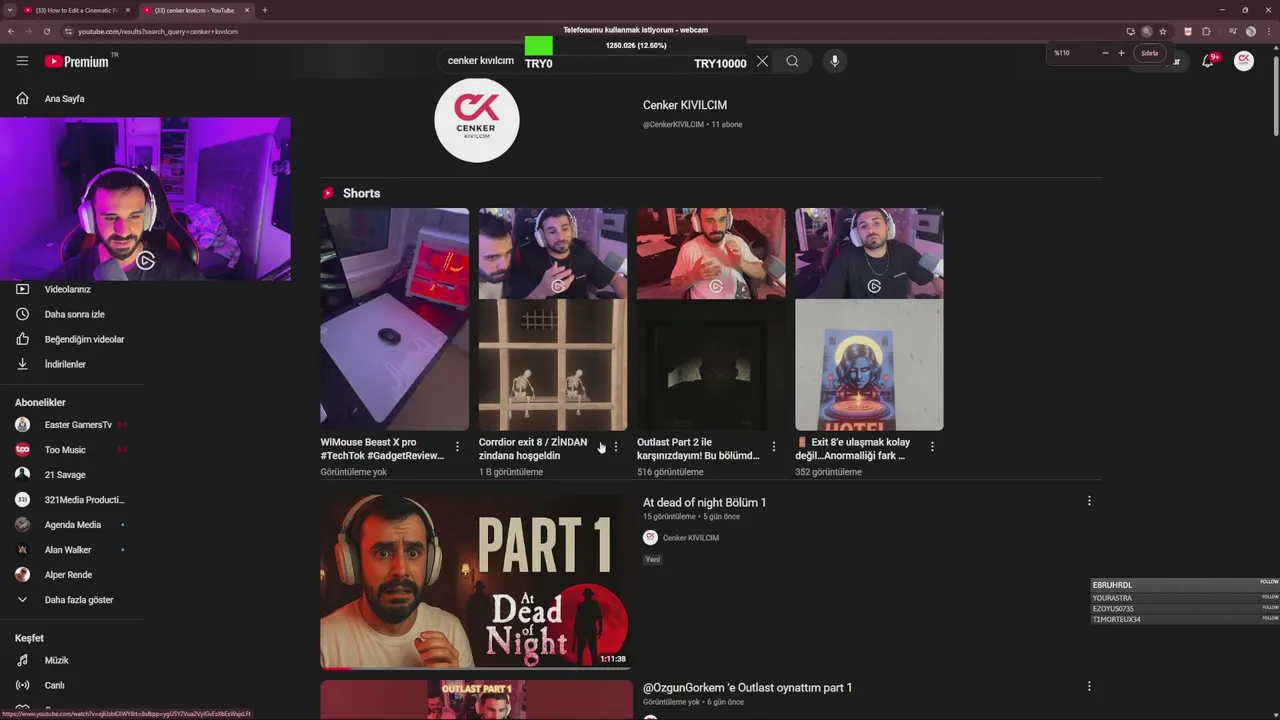Viewport: 1280px width, 720px height.
Task: Open Alan Walker subscription
Action: 68,550
